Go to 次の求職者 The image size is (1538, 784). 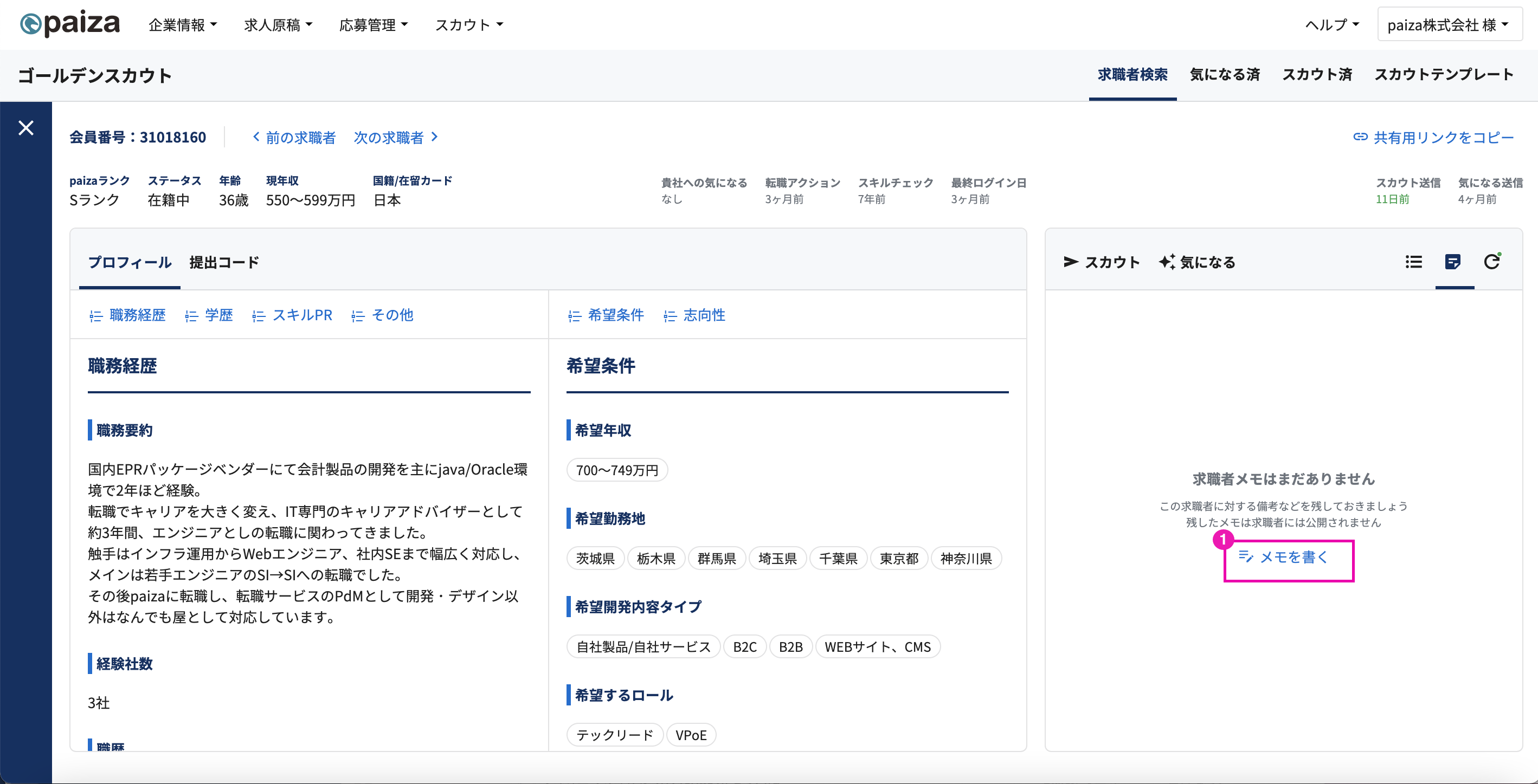(396, 137)
